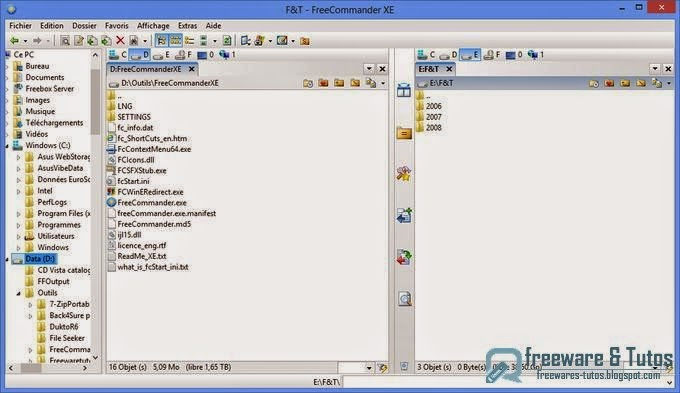
Task: Open the view mode dropdown arrow
Action: pyautogui.click(x=215, y=41)
